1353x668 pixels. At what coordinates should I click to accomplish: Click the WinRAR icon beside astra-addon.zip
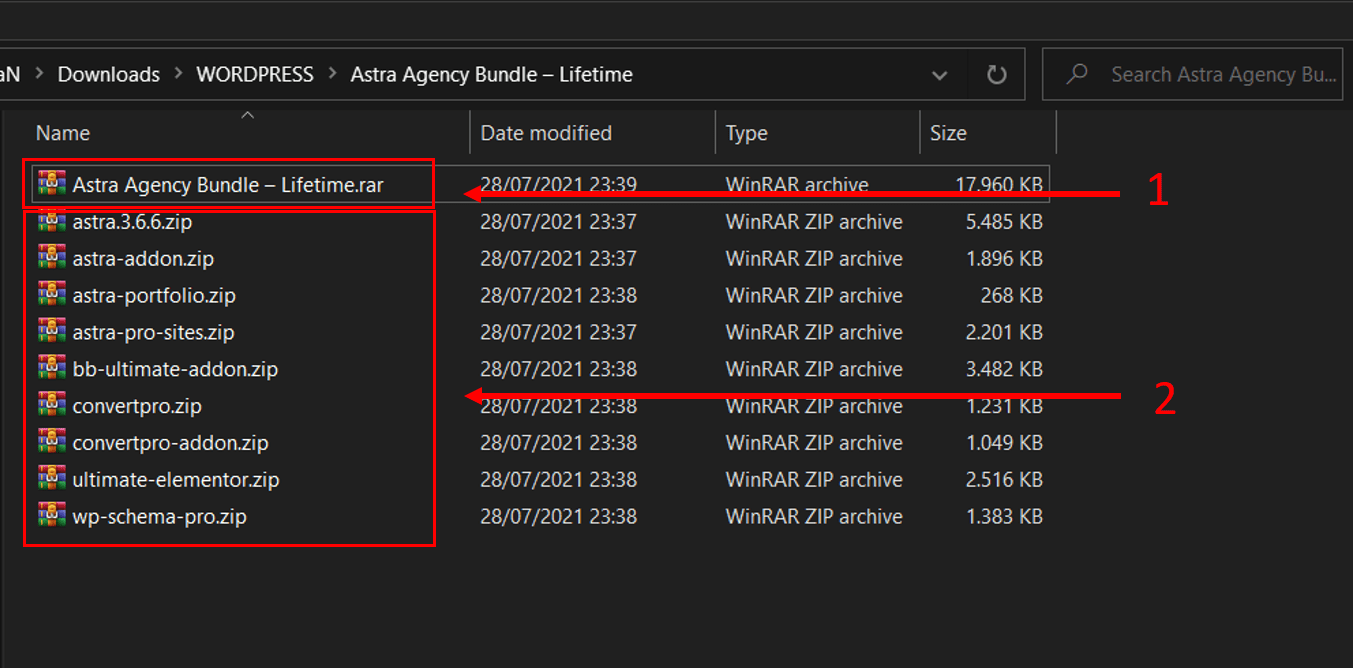coord(51,258)
